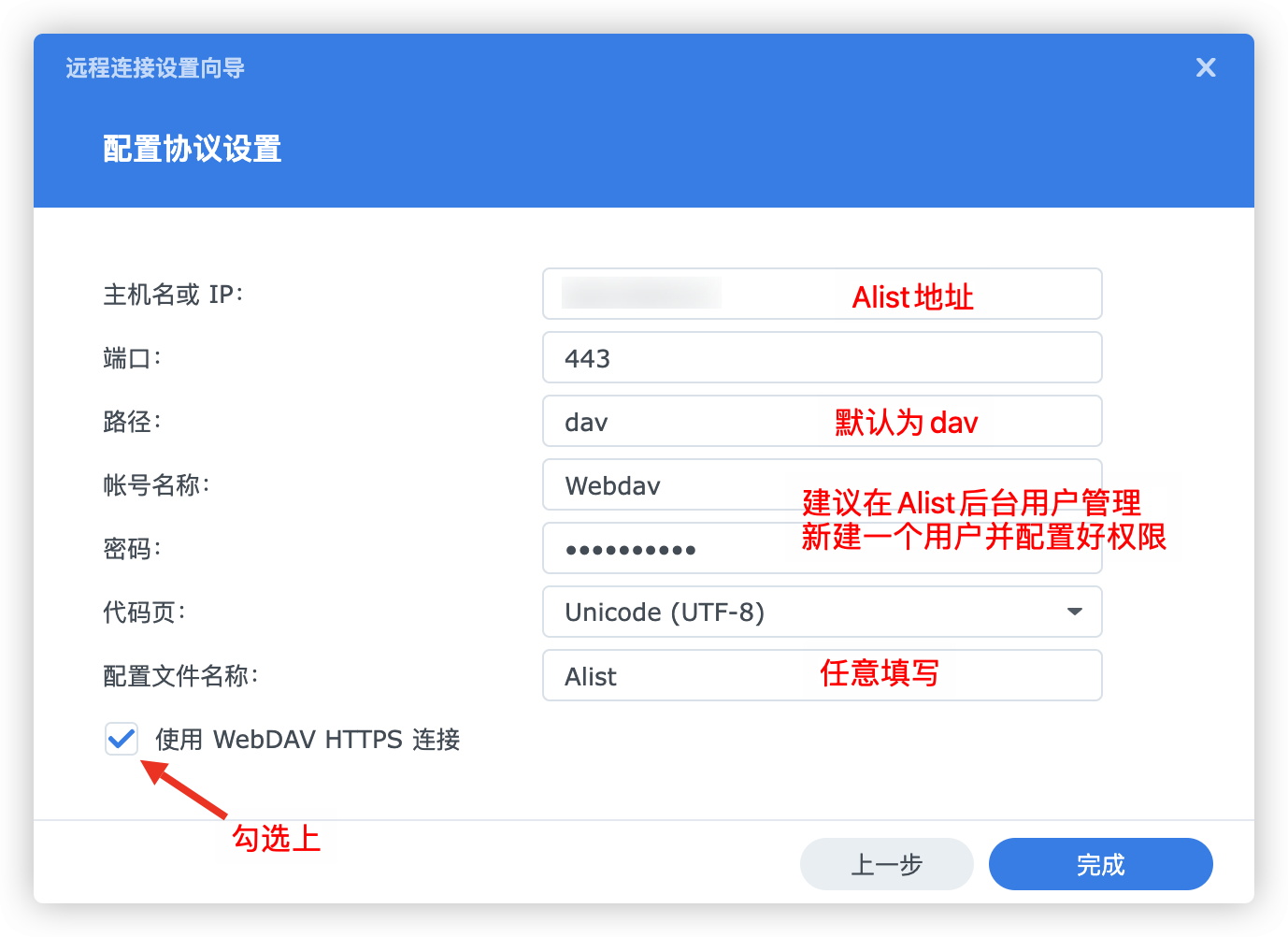Viewport: 1288px width, 937px height.
Task: Click the '使用 WebDAV HTTPS 连接' label text
Action: [x=308, y=740]
